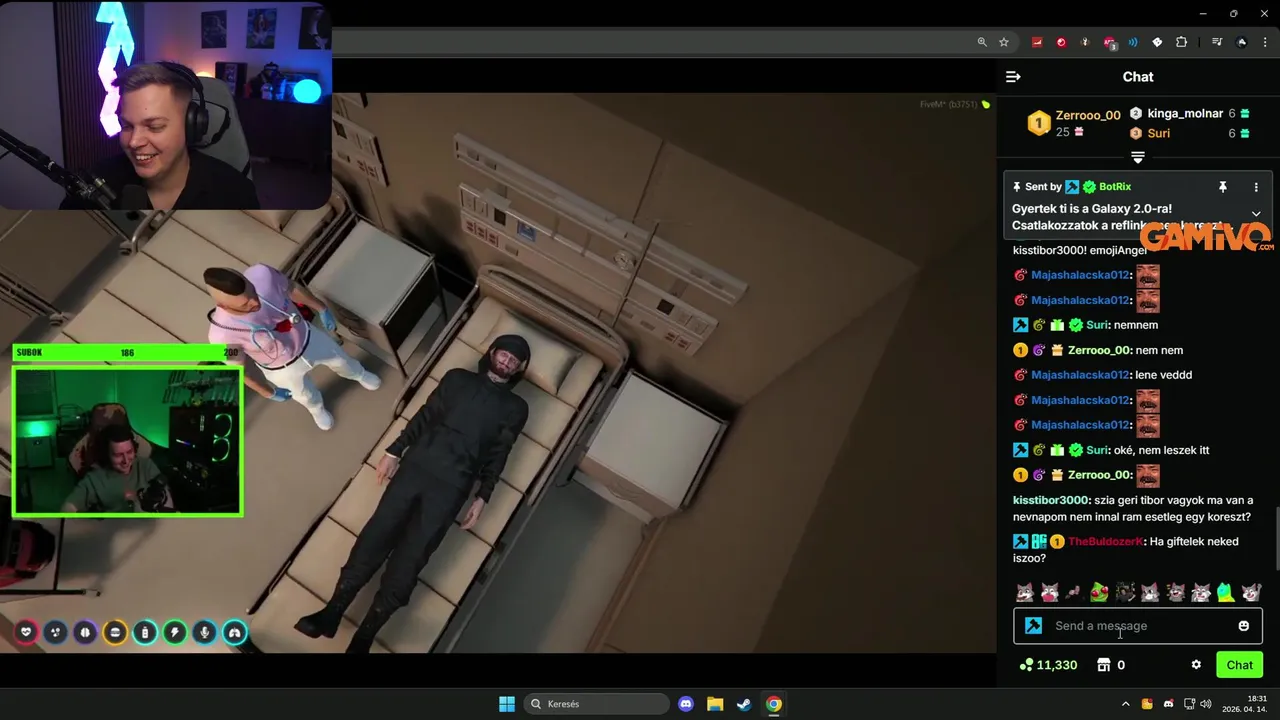The image size is (1280, 720).
Task: Click the chat scrollbar
Action: (1276, 537)
